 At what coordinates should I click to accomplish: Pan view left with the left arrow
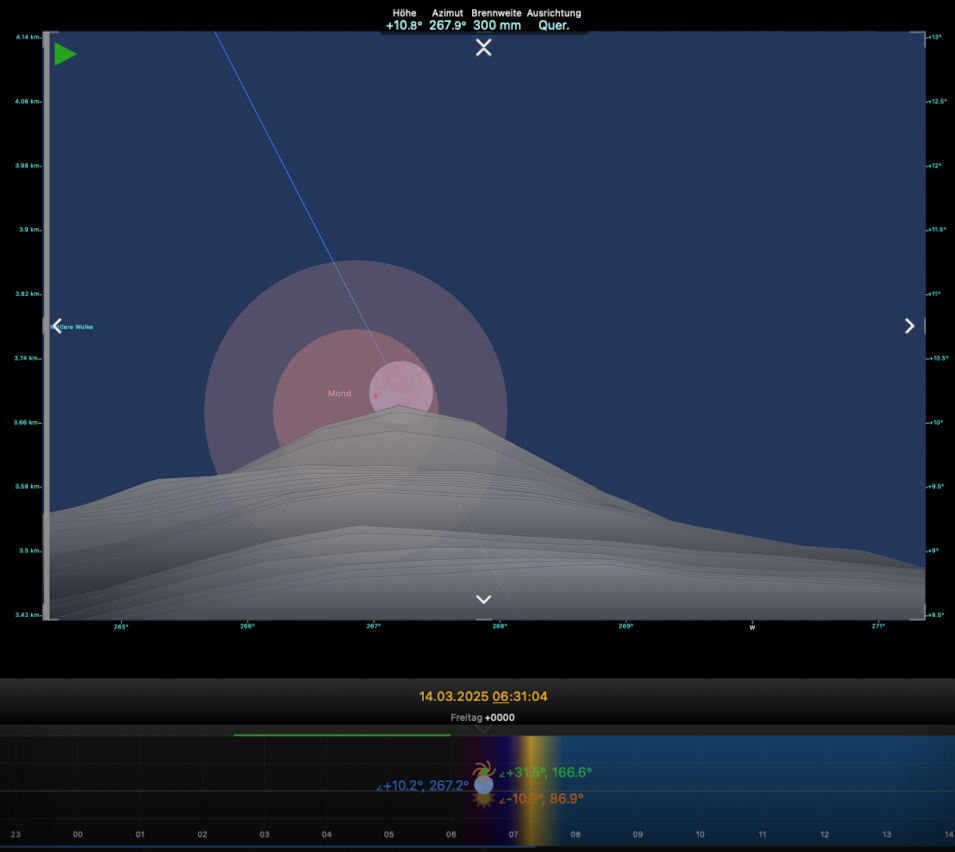pos(57,326)
